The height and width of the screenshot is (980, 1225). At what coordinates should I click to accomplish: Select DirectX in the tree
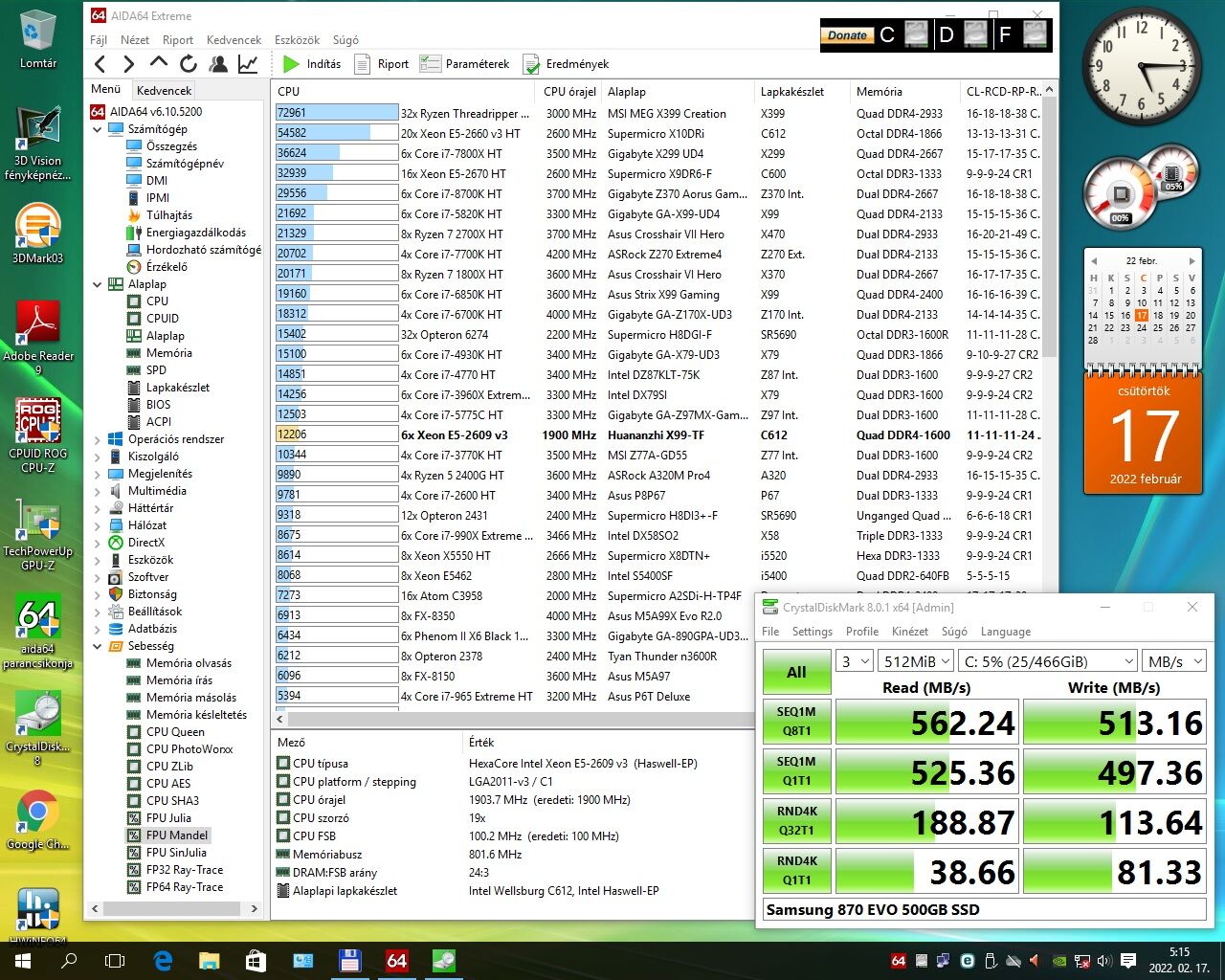[x=146, y=543]
